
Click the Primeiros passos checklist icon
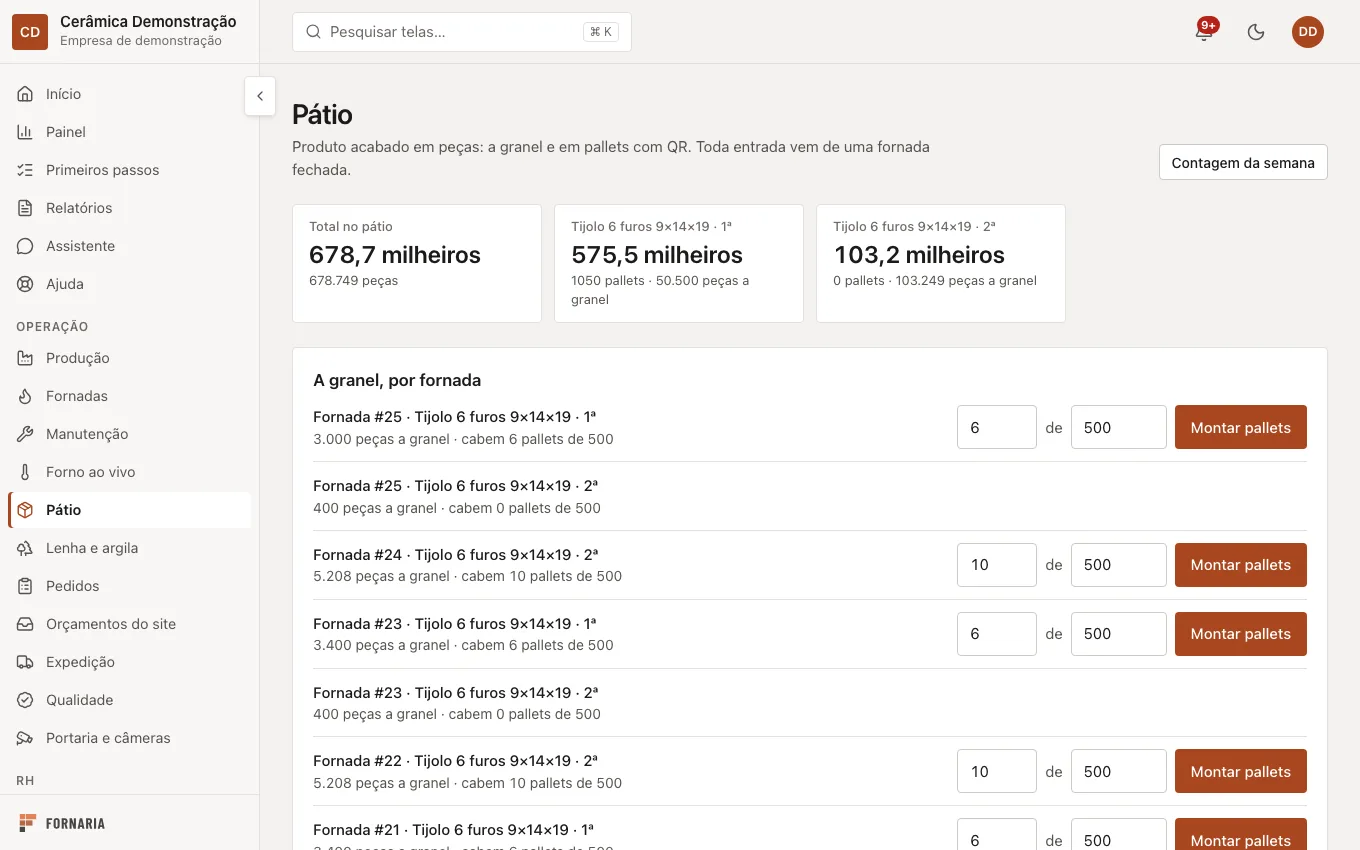(25, 170)
